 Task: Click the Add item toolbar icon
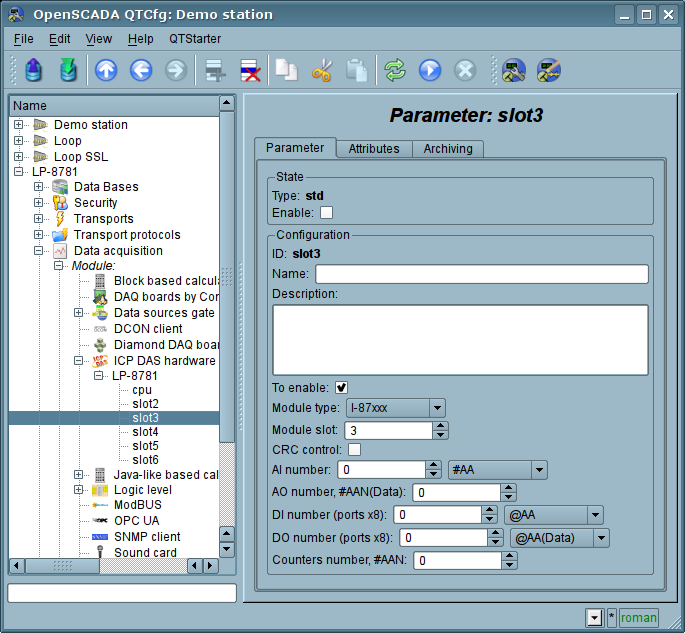tap(213, 70)
